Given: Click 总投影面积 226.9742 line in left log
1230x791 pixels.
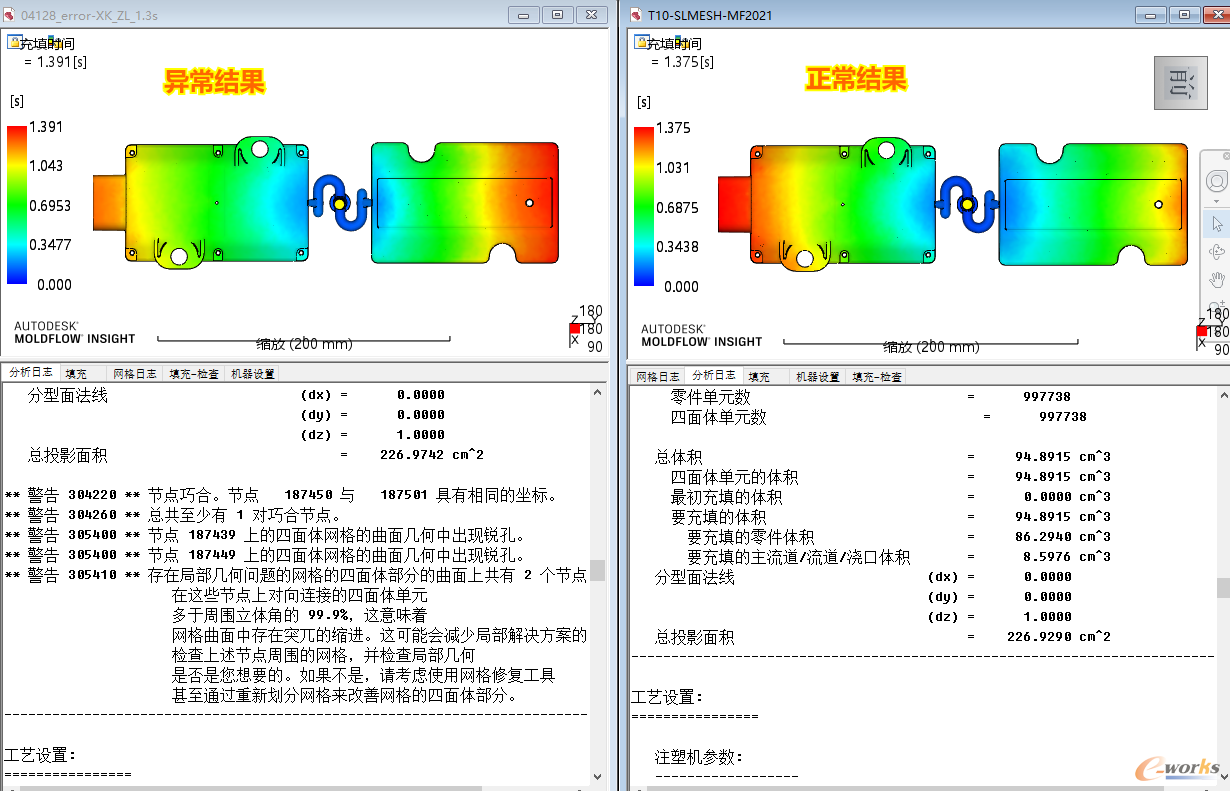Looking at the screenshot, I should click(x=256, y=455).
